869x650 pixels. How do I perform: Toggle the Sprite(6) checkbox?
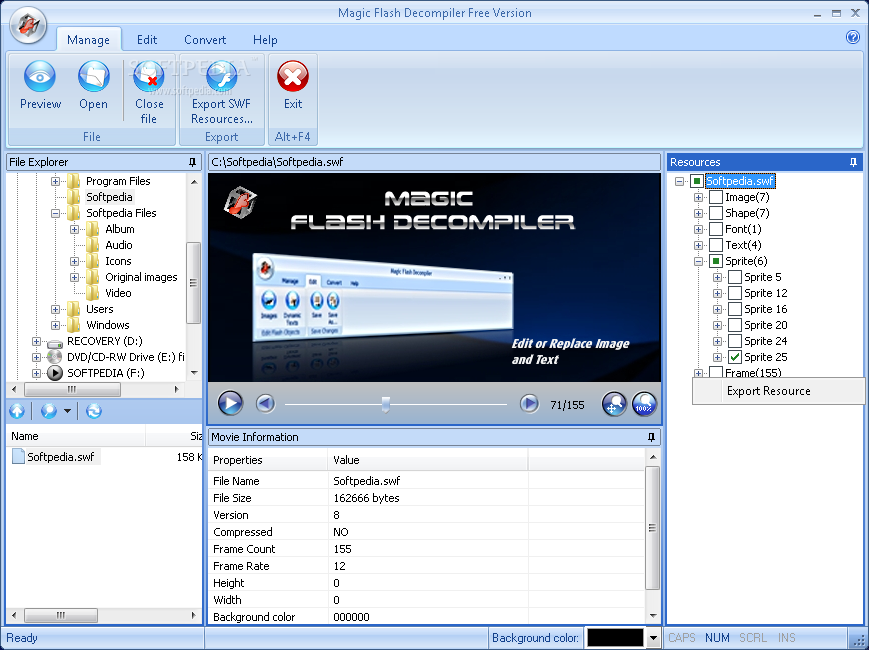point(716,261)
